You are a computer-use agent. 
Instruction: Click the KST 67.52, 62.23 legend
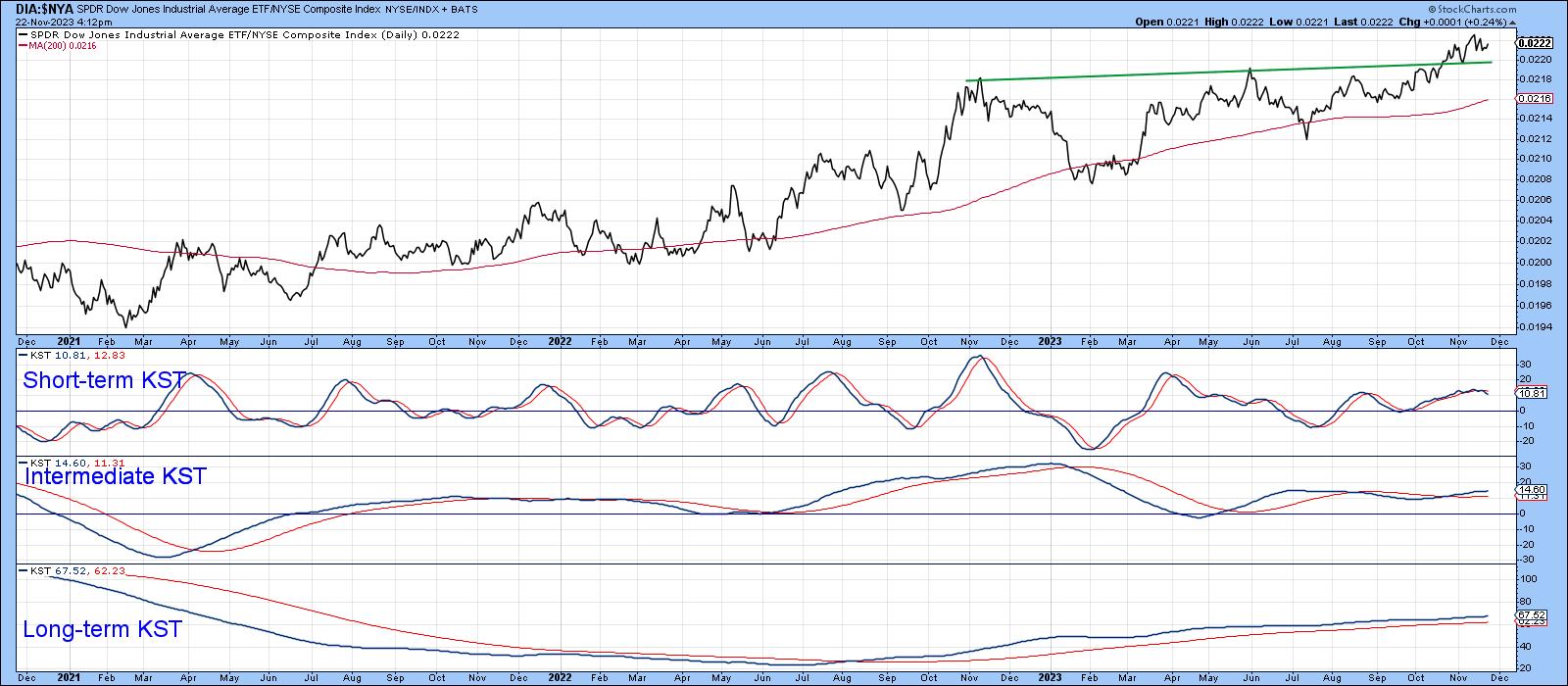point(73,570)
